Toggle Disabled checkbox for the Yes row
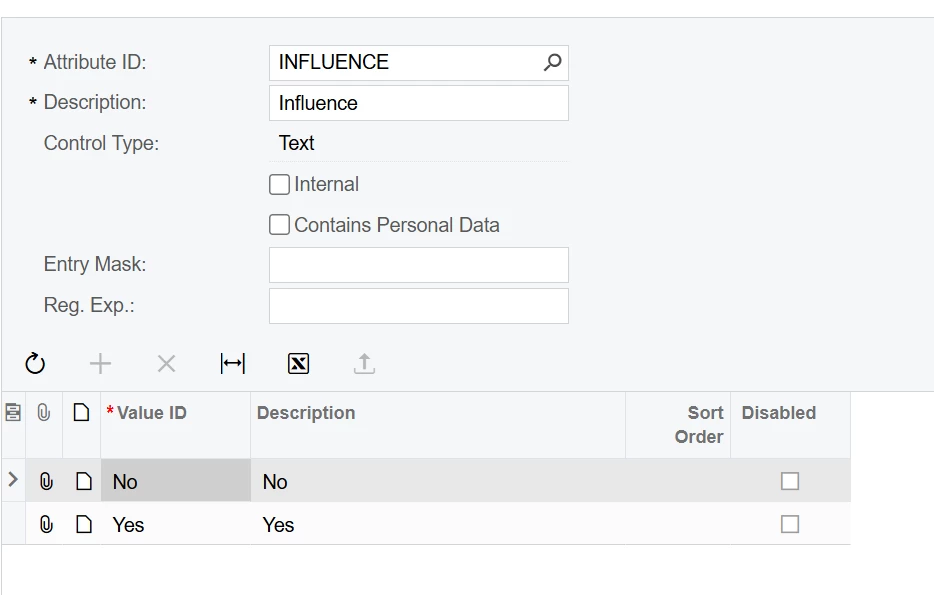This screenshot has width=934, height=595. tap(790, 524)
